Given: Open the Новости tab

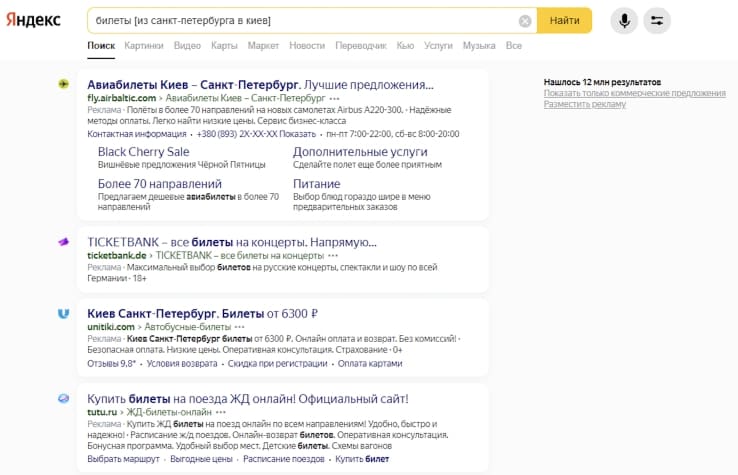Looking at the screenshot, I should point(307,46).
